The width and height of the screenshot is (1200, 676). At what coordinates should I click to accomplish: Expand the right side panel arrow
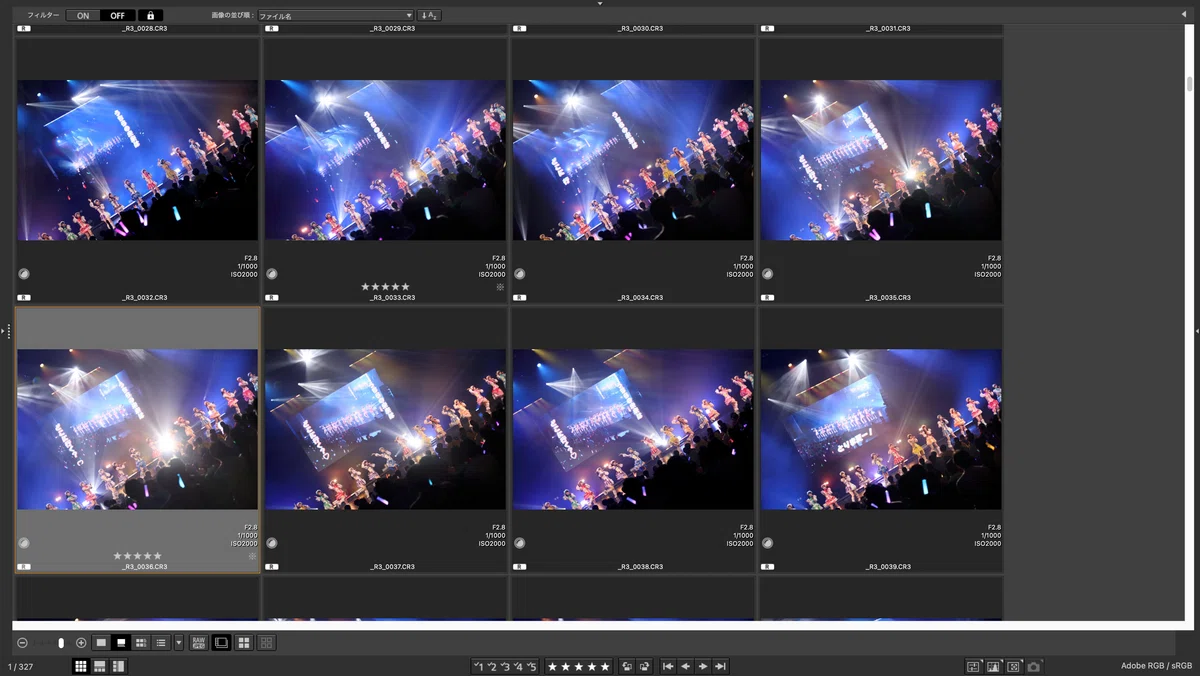(x=1196, y=331)
